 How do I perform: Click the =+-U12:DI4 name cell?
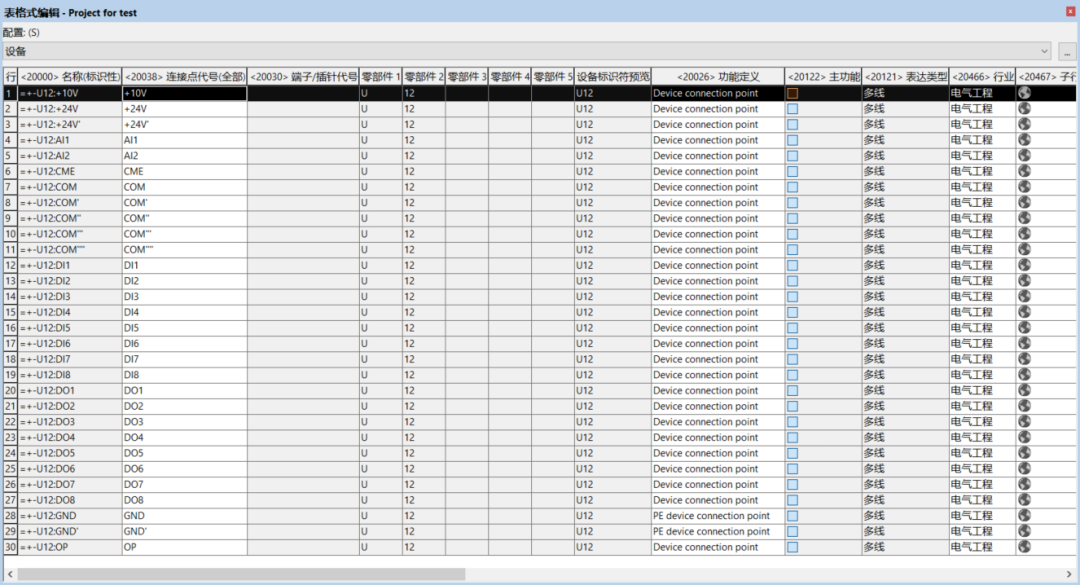(x=70, y=312)
